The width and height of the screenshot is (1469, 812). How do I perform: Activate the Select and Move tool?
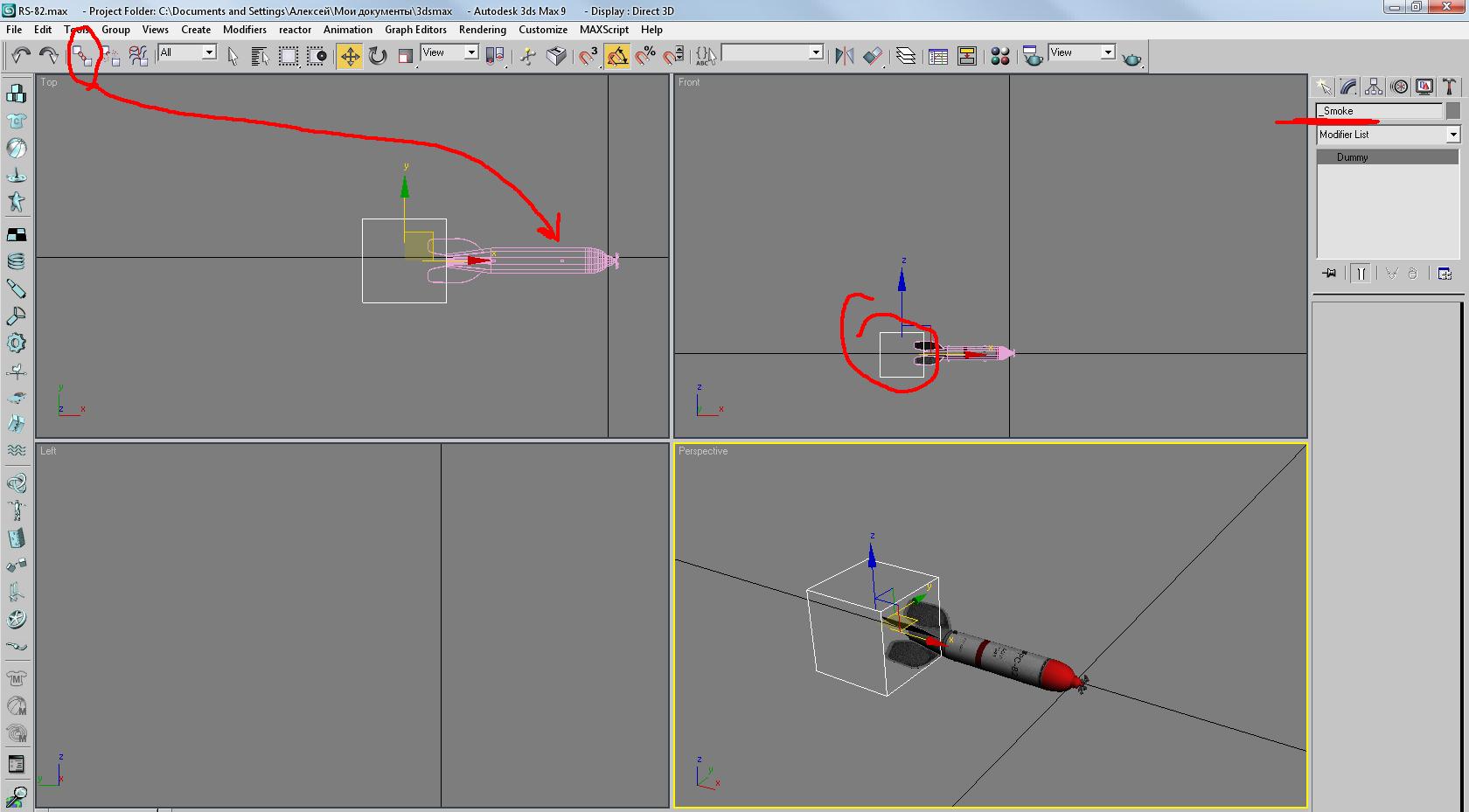[350, 56]
